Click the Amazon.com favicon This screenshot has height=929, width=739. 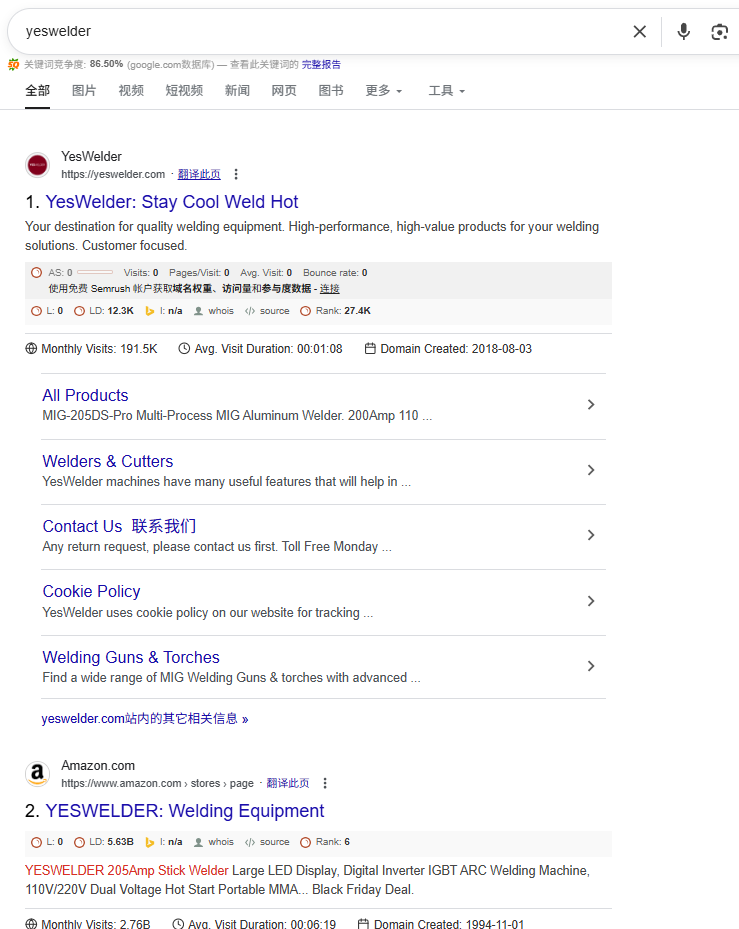click(38, 774)
